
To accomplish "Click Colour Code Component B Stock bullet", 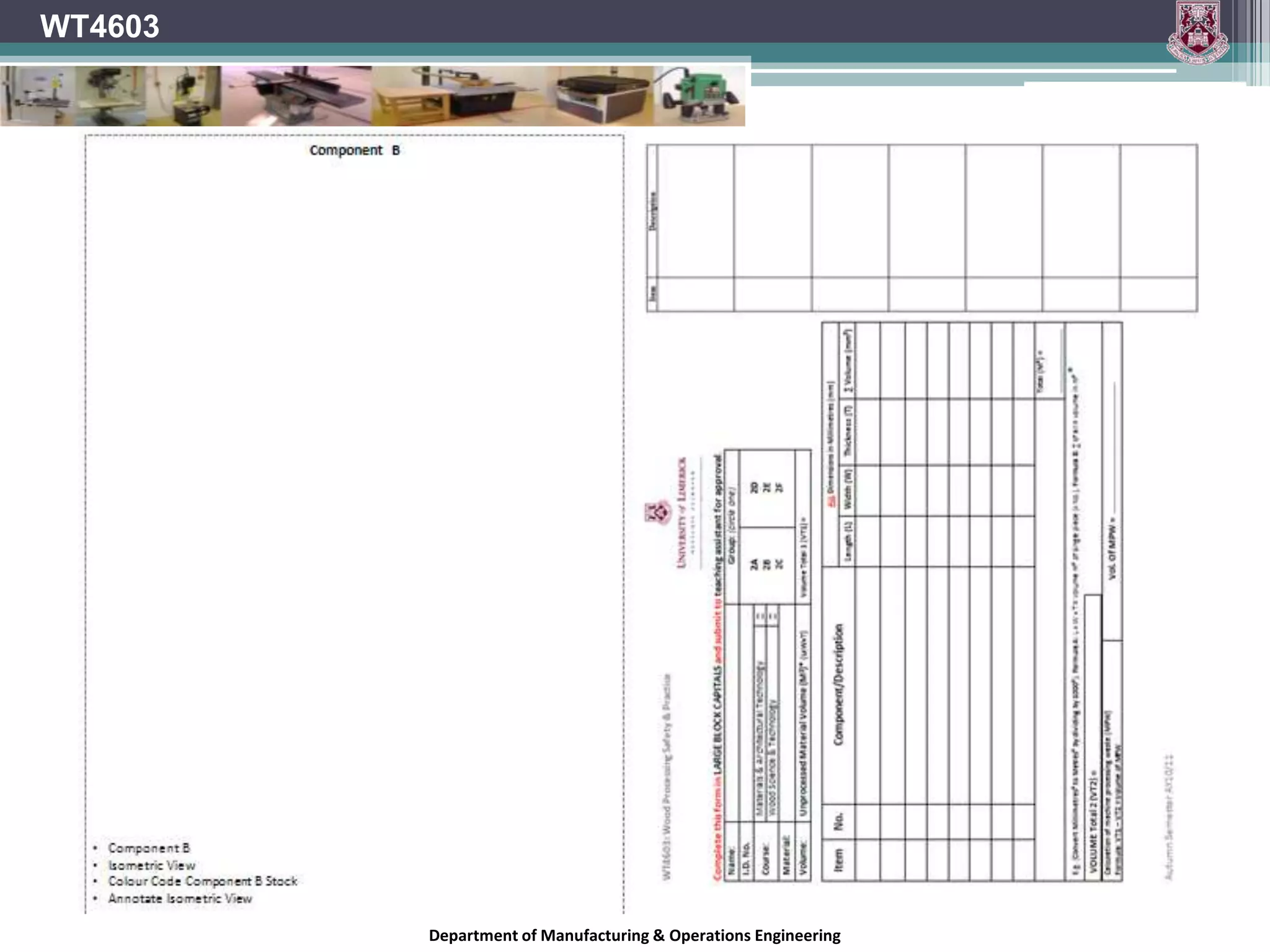I will (202, 881).
